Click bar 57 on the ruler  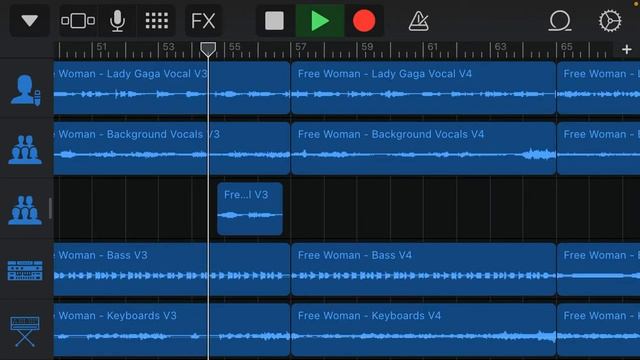pos(300,47)
